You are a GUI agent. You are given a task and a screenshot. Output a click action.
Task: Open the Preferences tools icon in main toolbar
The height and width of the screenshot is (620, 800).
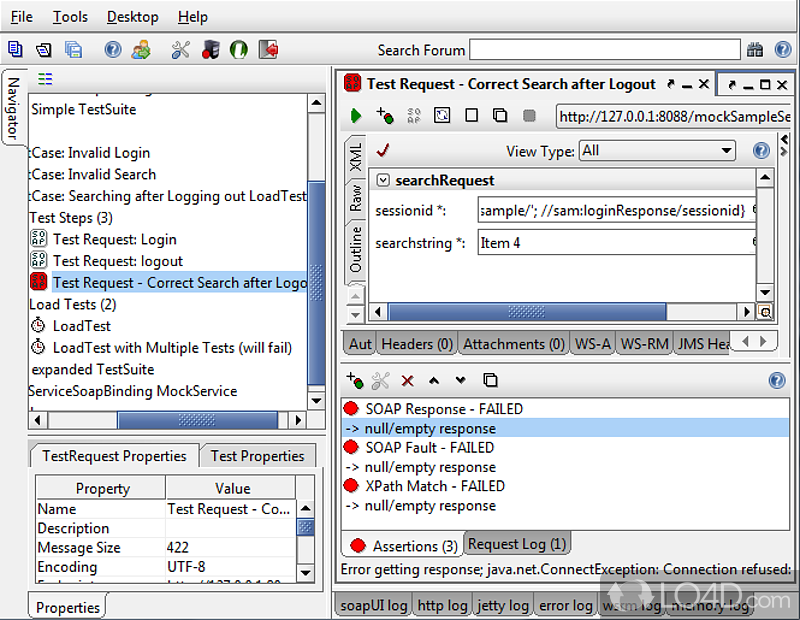tap(180, 49)
